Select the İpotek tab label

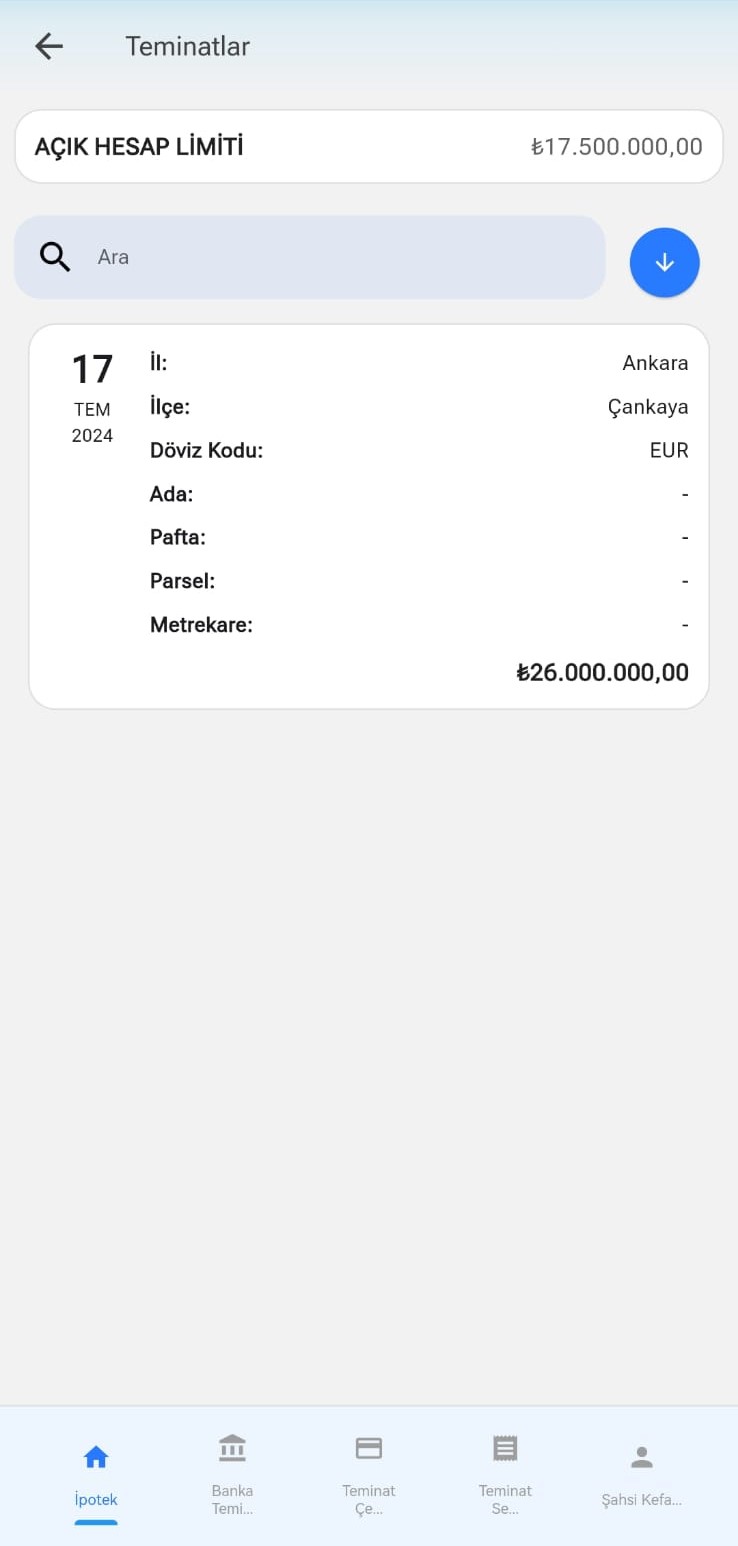point(96,1500)
